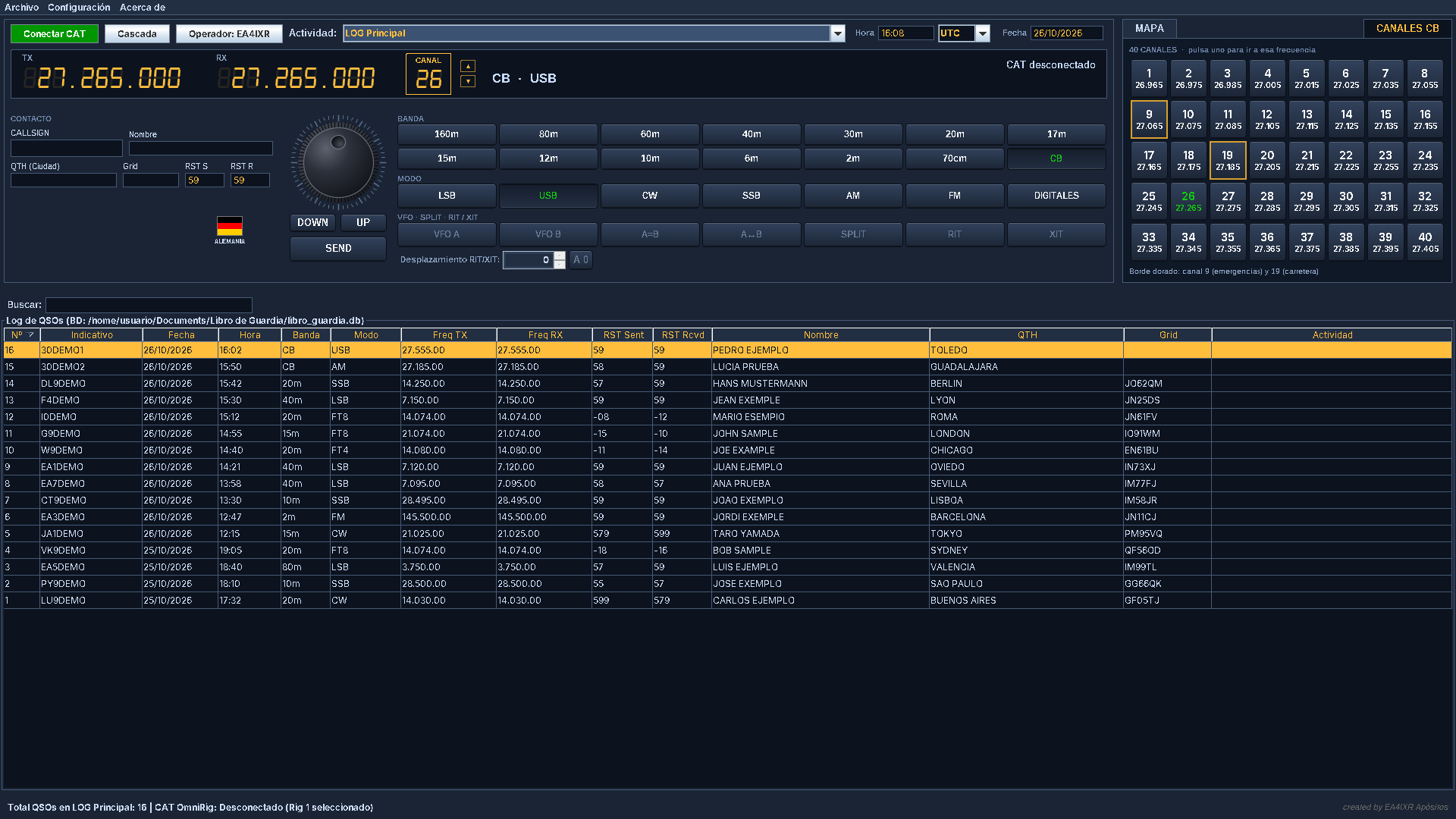This screenshot has width=1456, height=819.
Task: Click the channel up arrow next to CANAL
Action: [468, 66]
